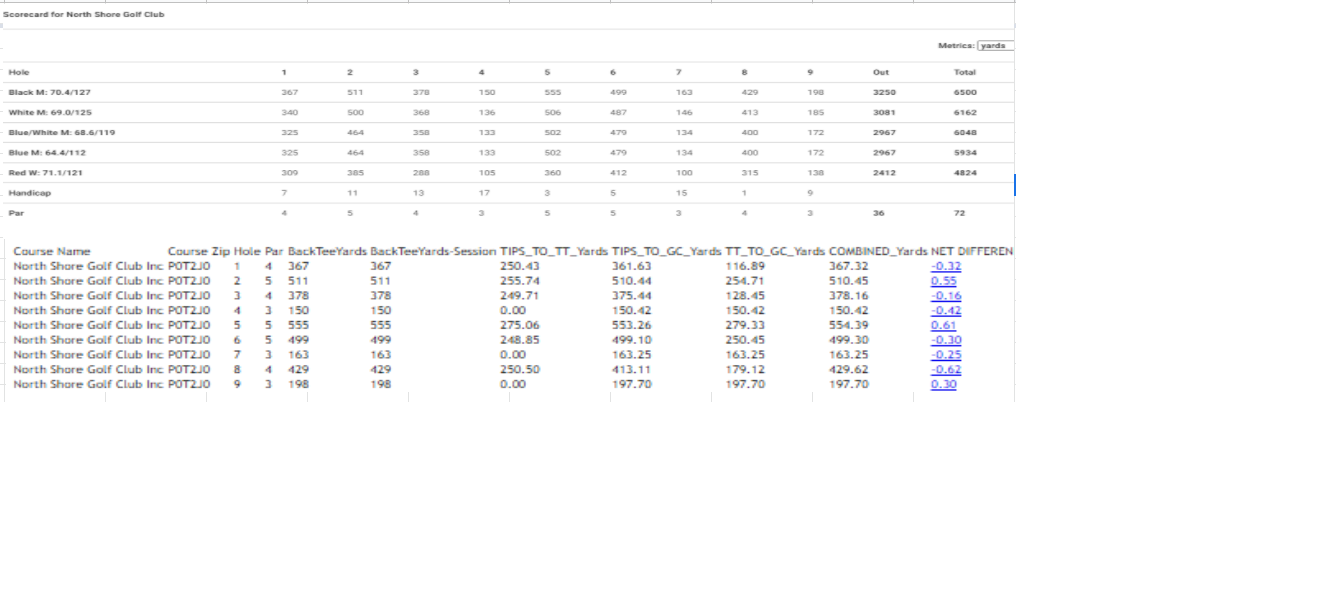This screenshot has width=1338, height=594.
Task: Click the Total column header
Action: point(965,72)
